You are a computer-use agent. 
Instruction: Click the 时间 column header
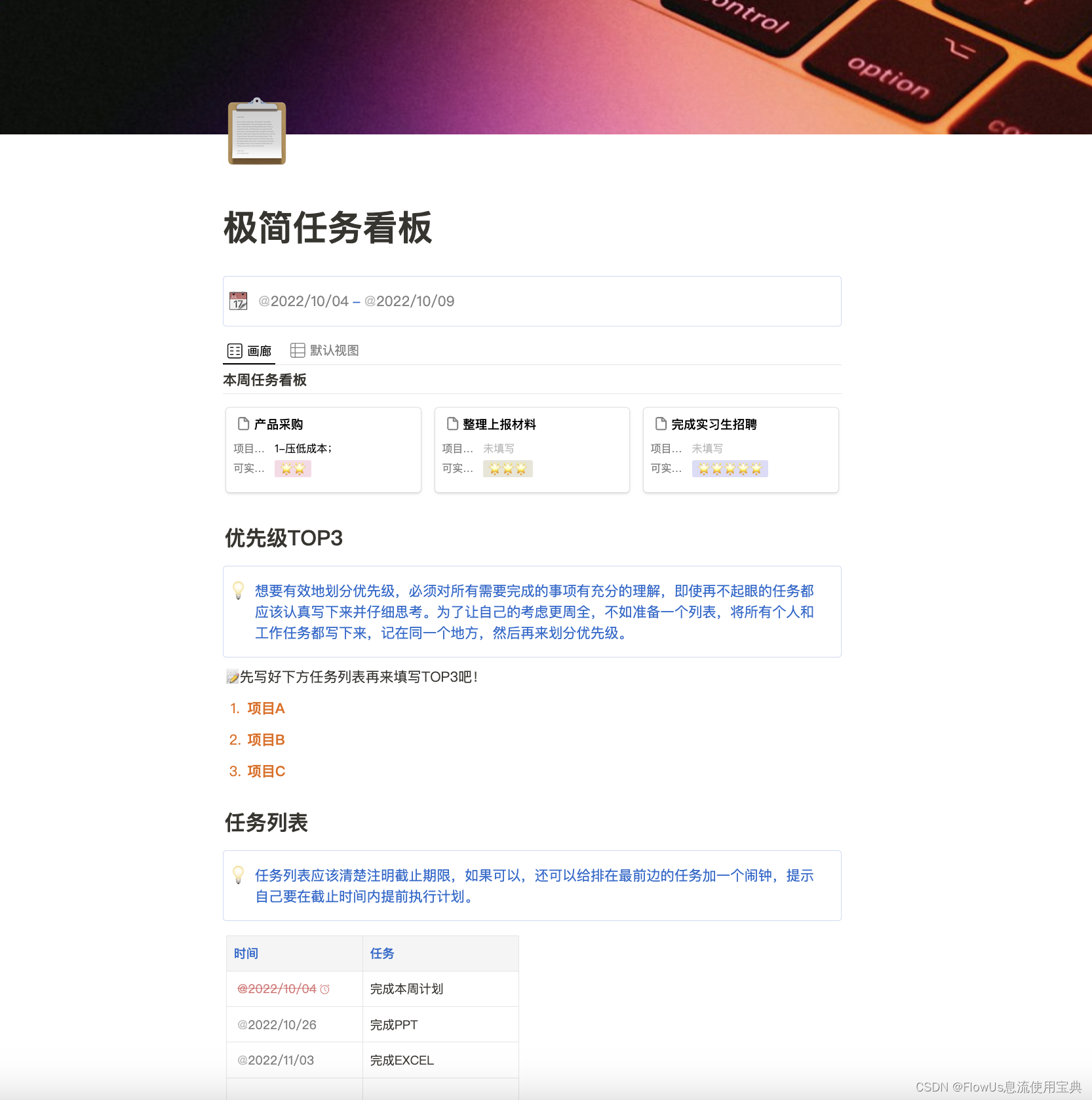tap(295, 954)
